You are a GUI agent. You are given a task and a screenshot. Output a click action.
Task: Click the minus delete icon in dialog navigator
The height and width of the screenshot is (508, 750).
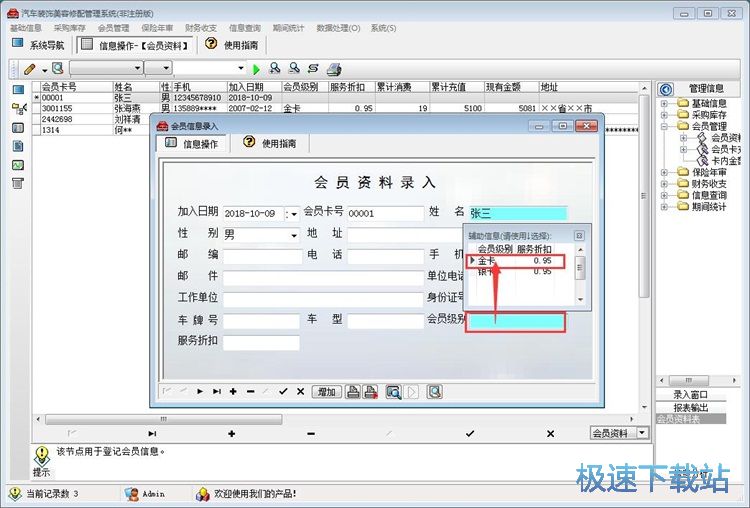click(250, 392)
